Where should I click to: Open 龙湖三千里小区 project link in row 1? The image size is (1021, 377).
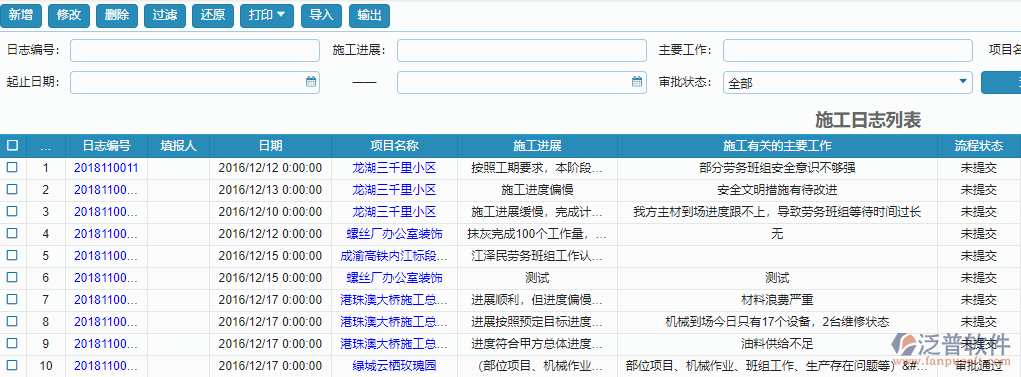tap(394, 168)
